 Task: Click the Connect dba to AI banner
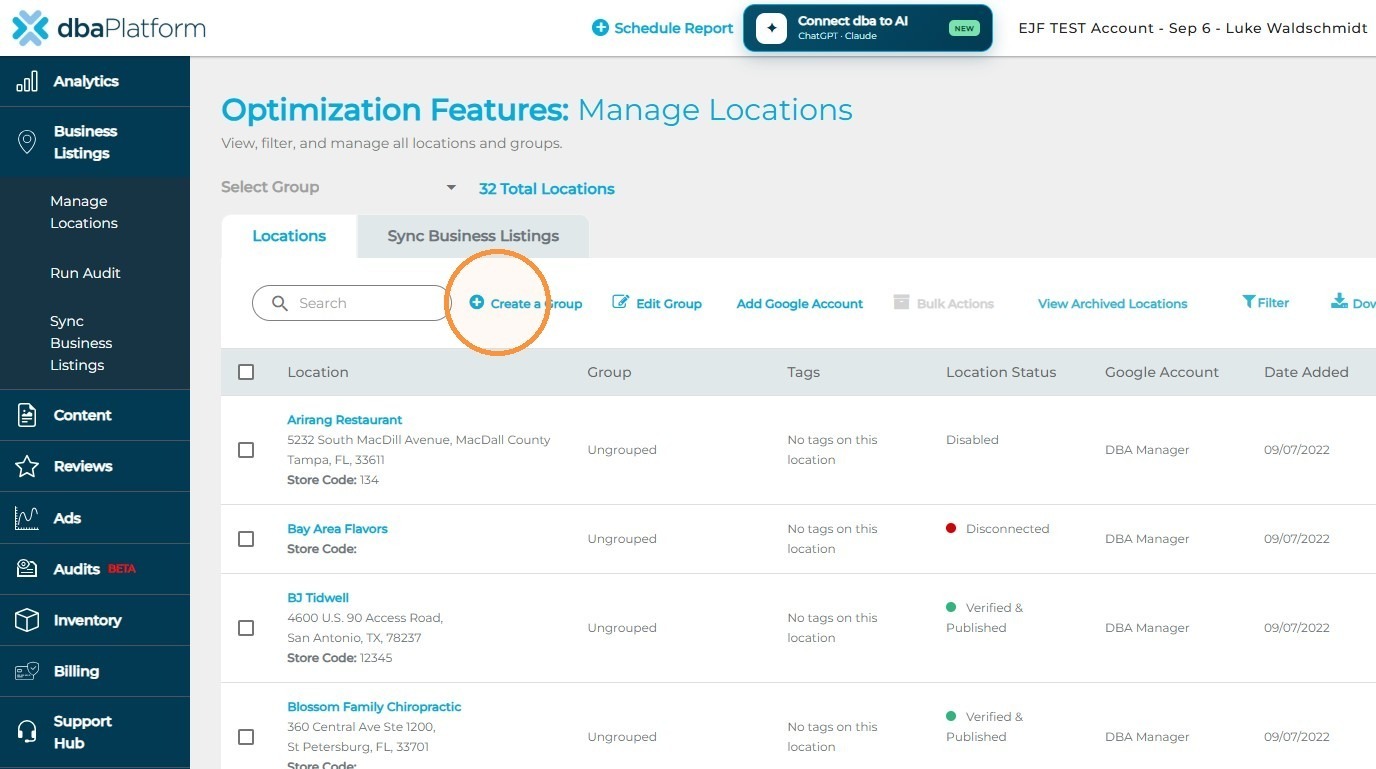point(868,28)
